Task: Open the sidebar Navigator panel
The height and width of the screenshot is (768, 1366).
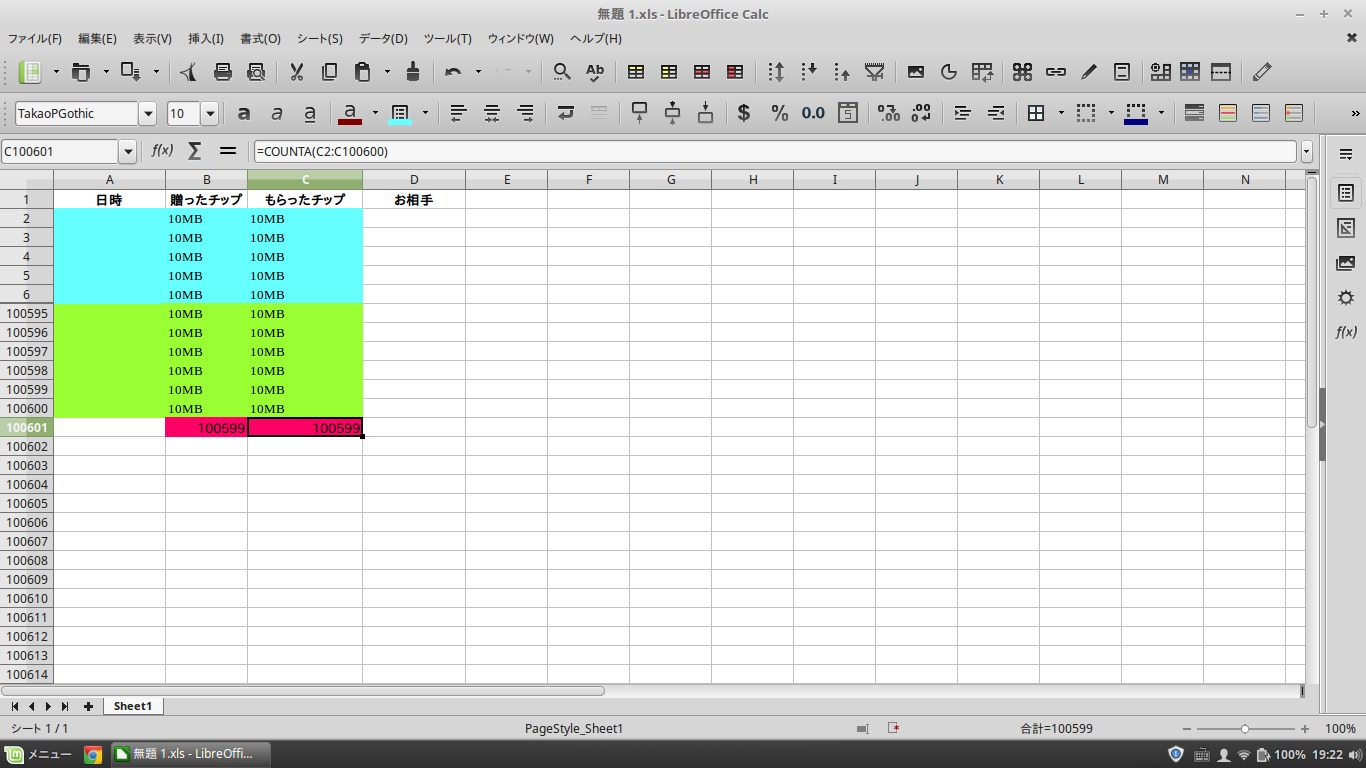Action: pyautogui.click(x=1346, y=298)
